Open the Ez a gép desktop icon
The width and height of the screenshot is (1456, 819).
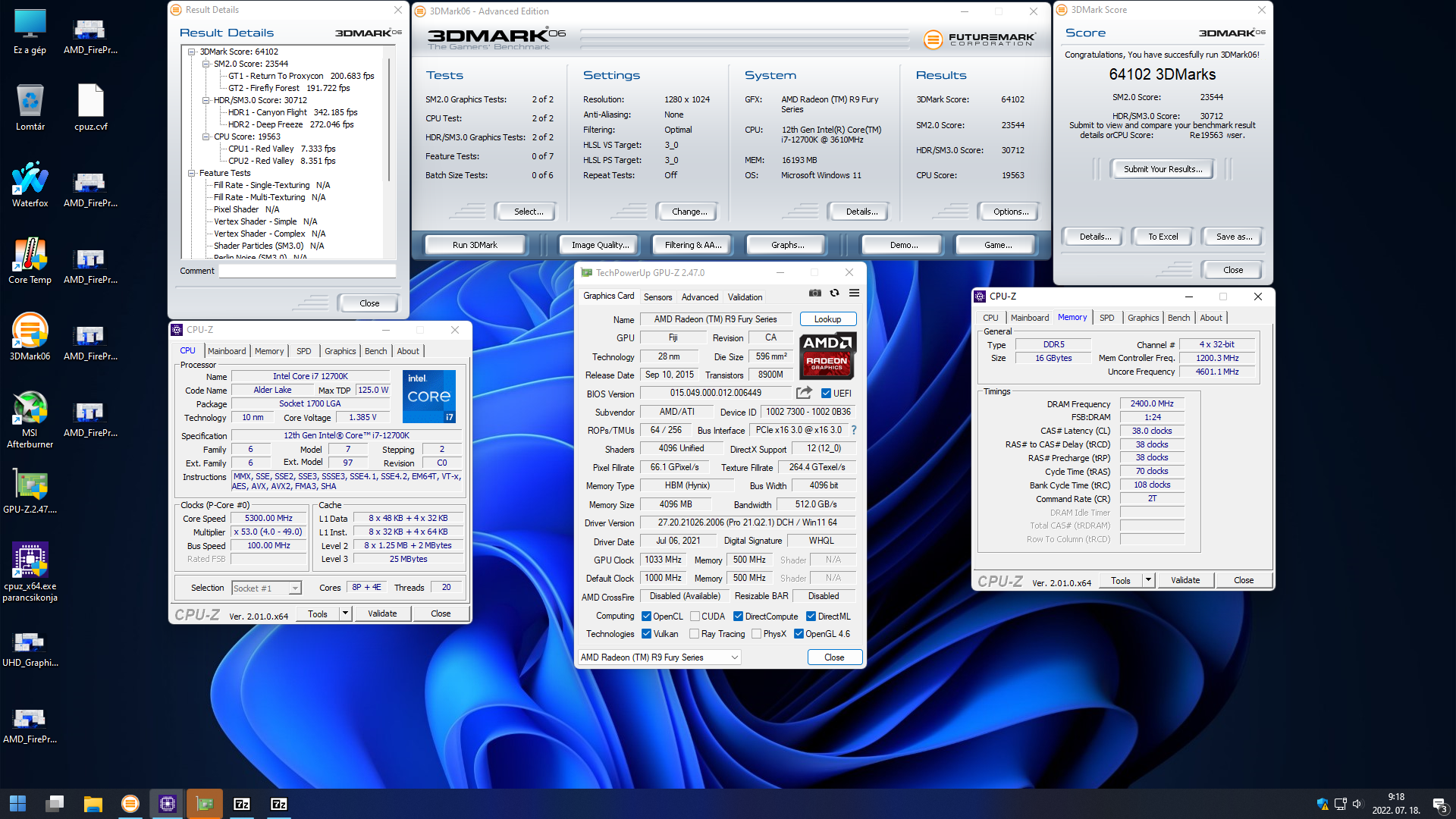(x=30, y=32)
